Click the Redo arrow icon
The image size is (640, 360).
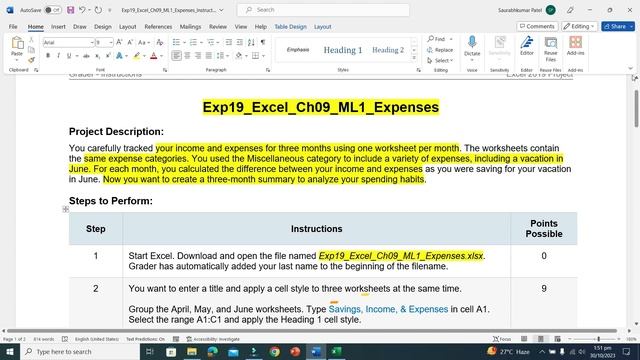[x=98, y=10]
